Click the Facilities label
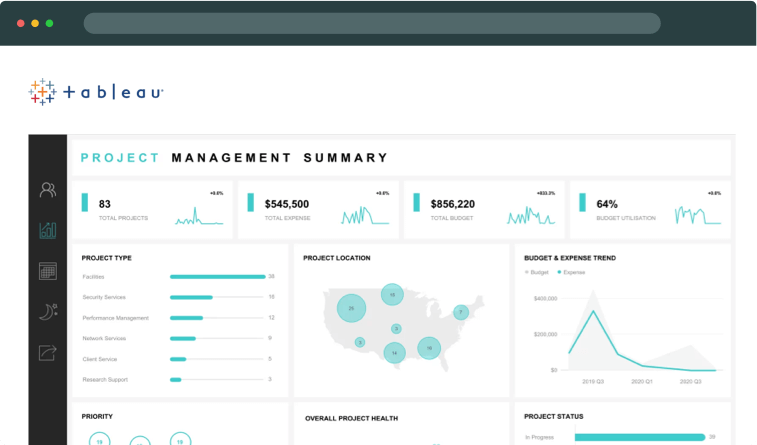The image size is (757, 445). [93, 277]
